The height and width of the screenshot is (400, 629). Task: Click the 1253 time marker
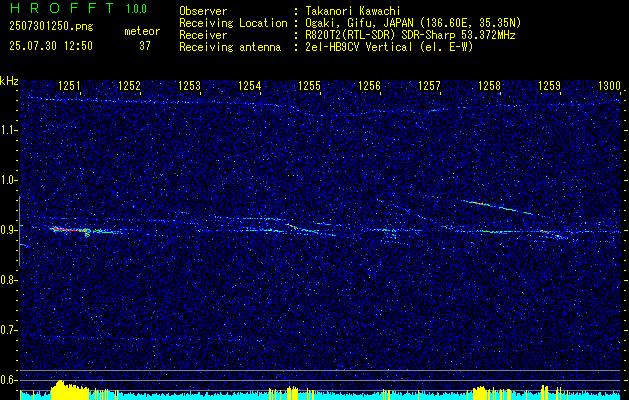click(189, 85)
